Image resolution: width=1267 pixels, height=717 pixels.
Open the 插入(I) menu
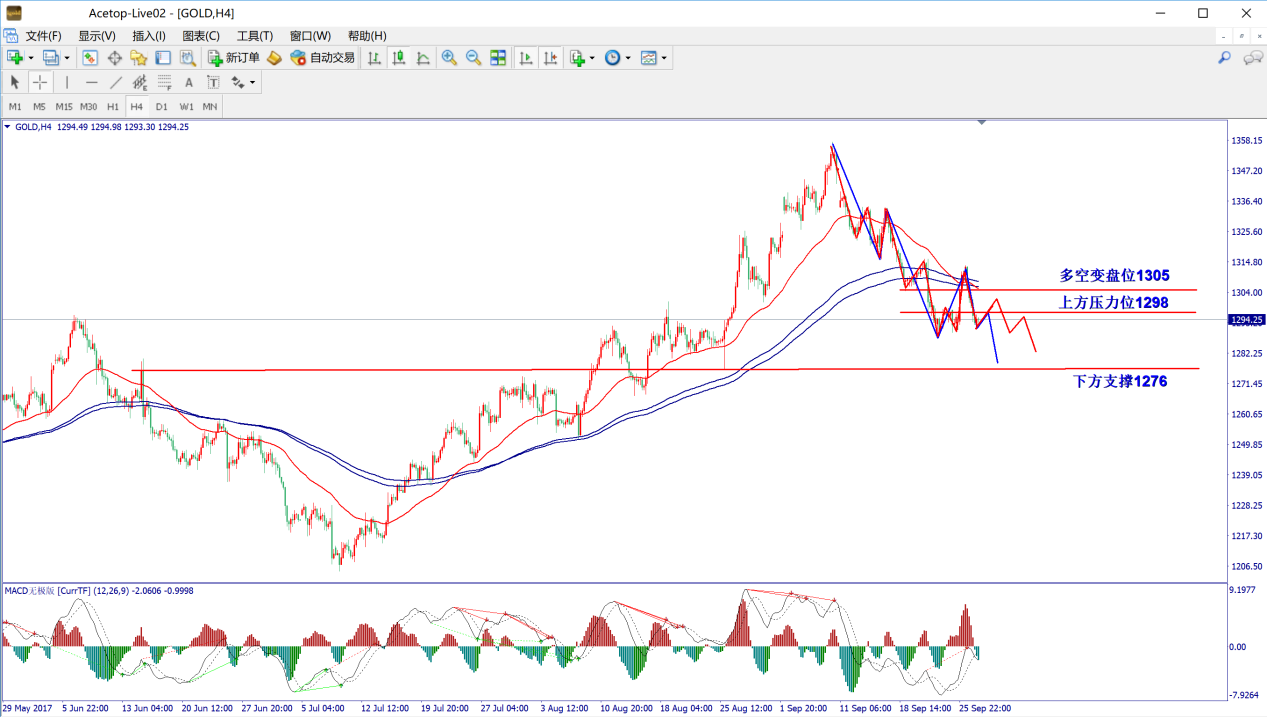(149, 36)
